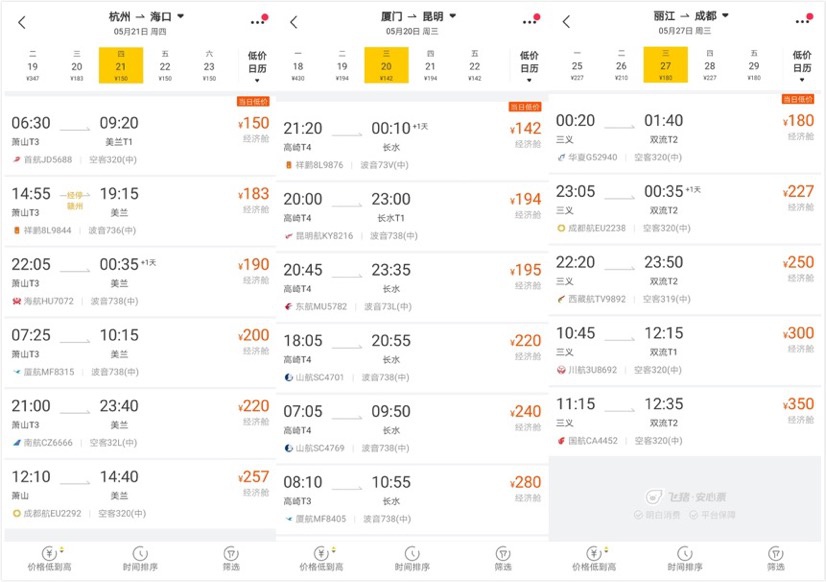Open more-options dots on 丽江→成都 panel

click(x=803, y=19)
